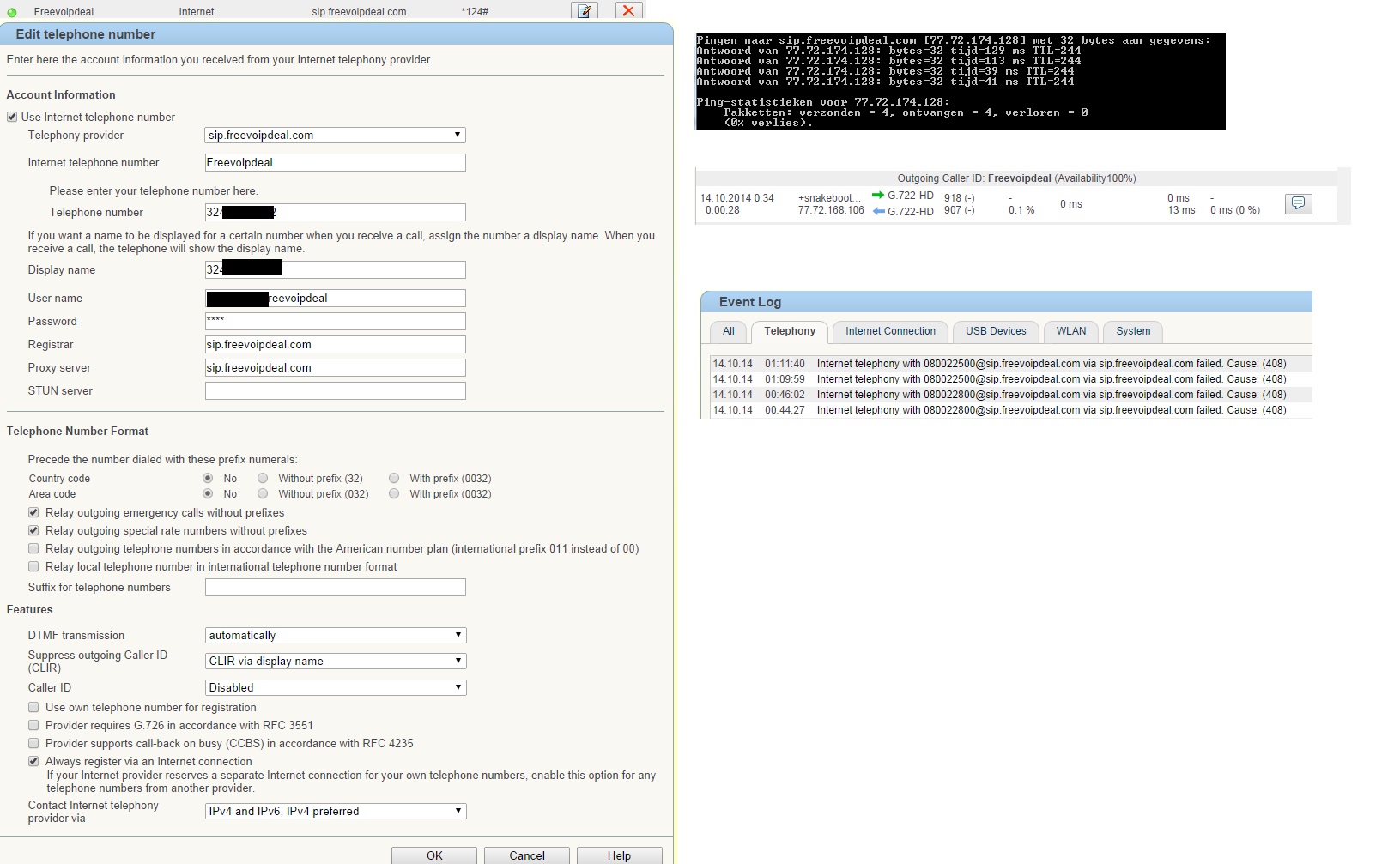The height and width of the screenshot is (864, 1400).
Task: Open the Telephony provider dropdown
Action: coord(335,136)
